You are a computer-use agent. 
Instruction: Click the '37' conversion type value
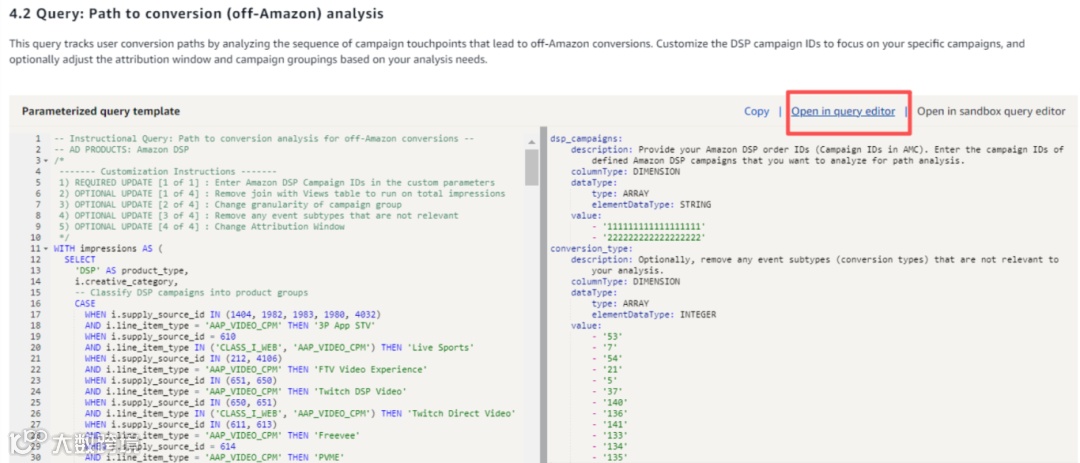click(612, 392)
